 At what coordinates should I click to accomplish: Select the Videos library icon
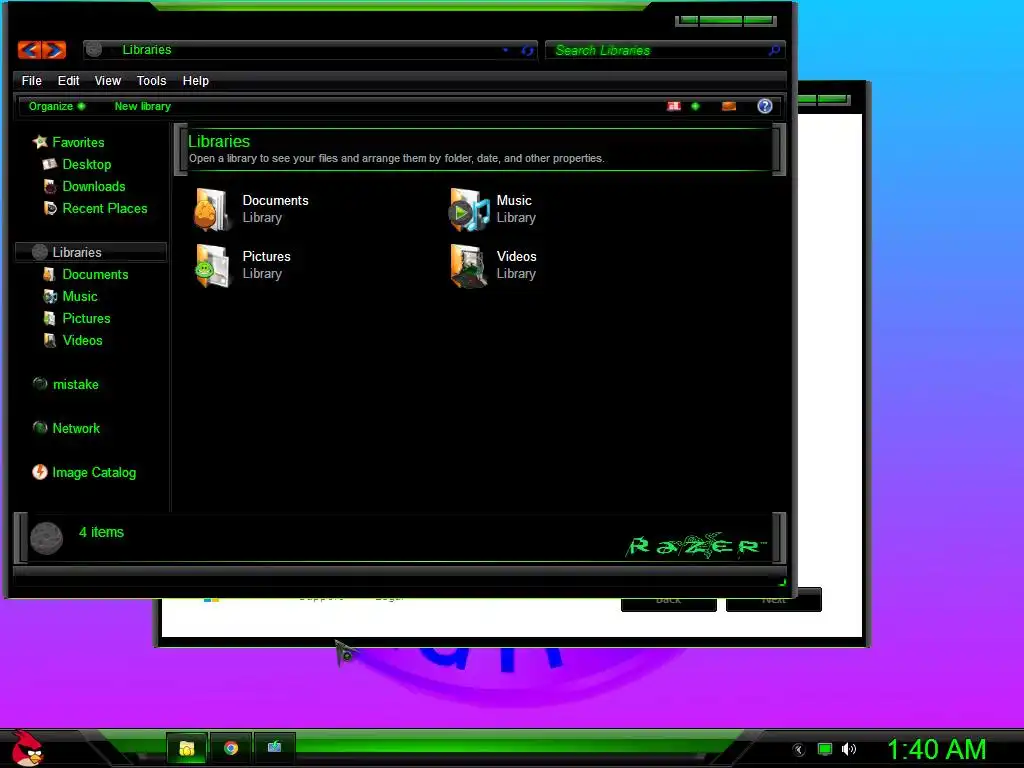[468, 266]
